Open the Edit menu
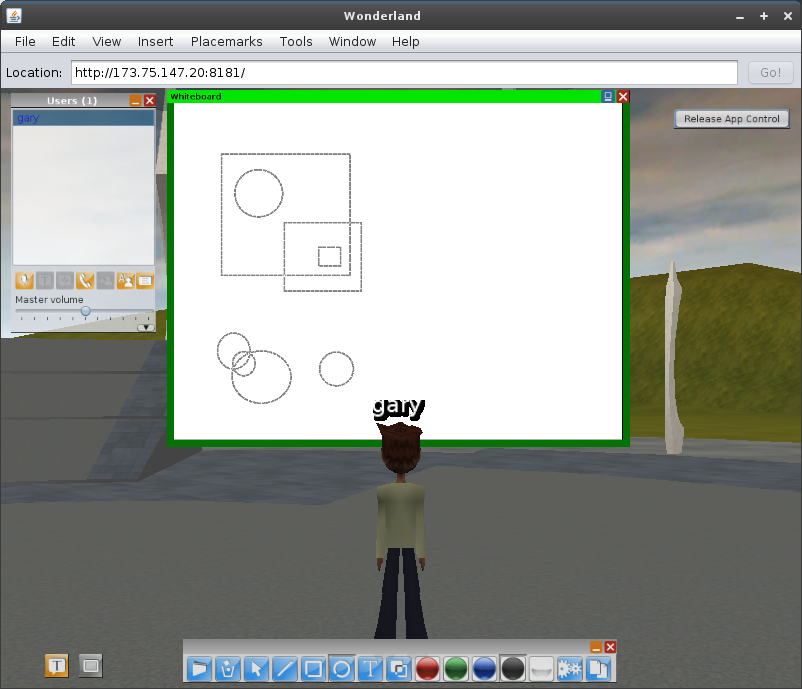 tap(63, 41)
